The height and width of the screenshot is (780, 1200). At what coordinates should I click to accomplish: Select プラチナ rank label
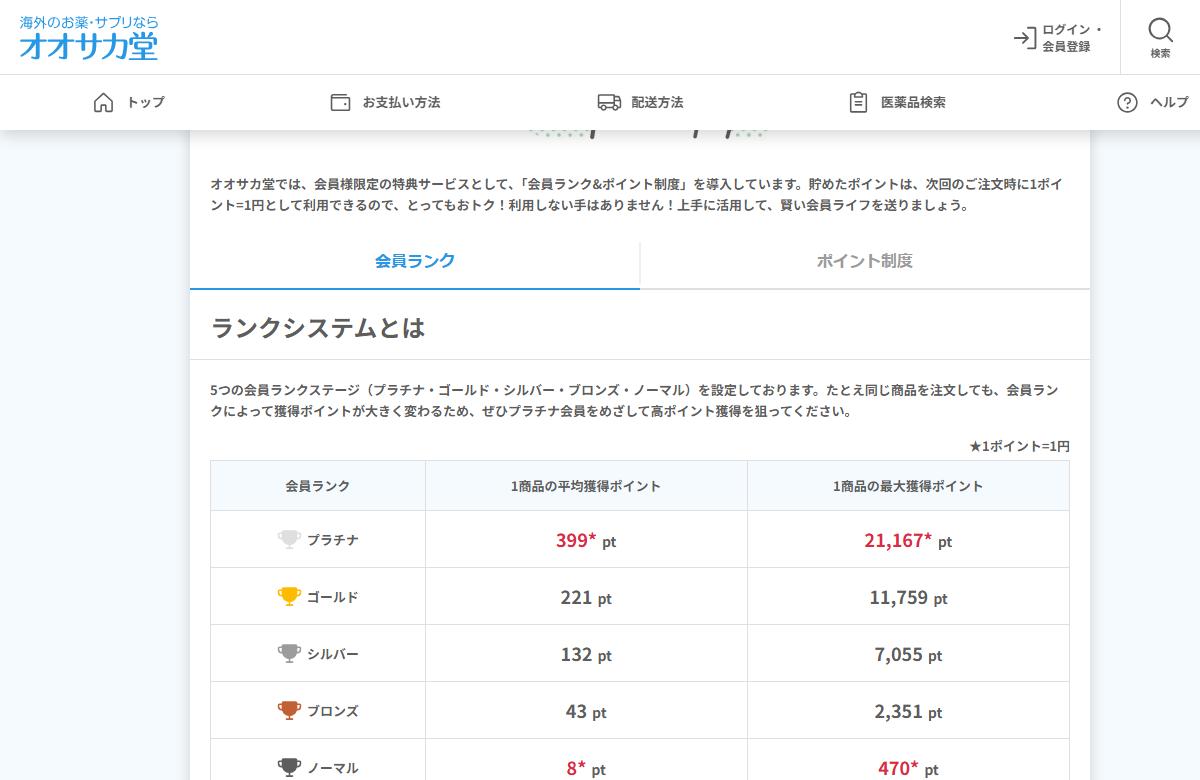point(333,540)
